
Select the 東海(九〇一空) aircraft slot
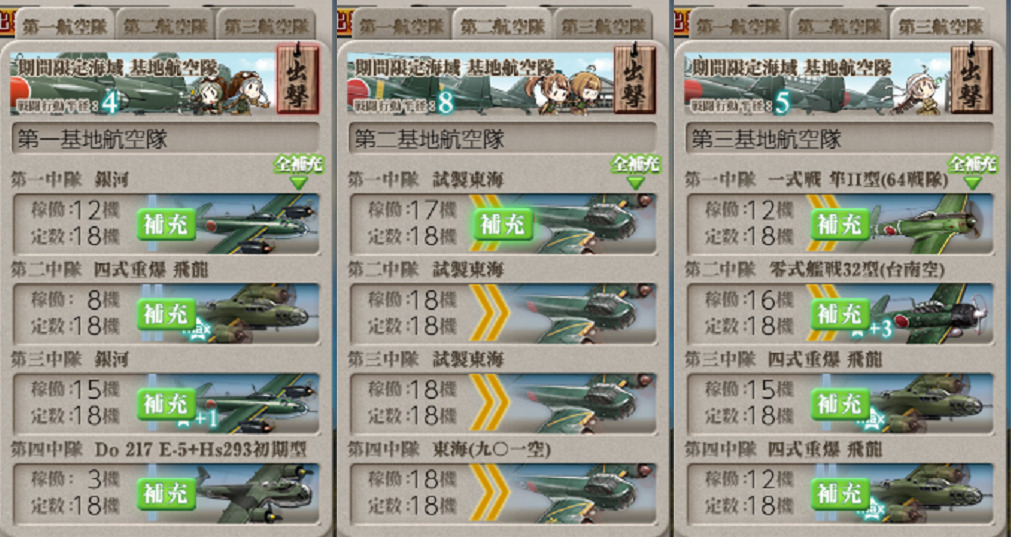pos(503,493)
